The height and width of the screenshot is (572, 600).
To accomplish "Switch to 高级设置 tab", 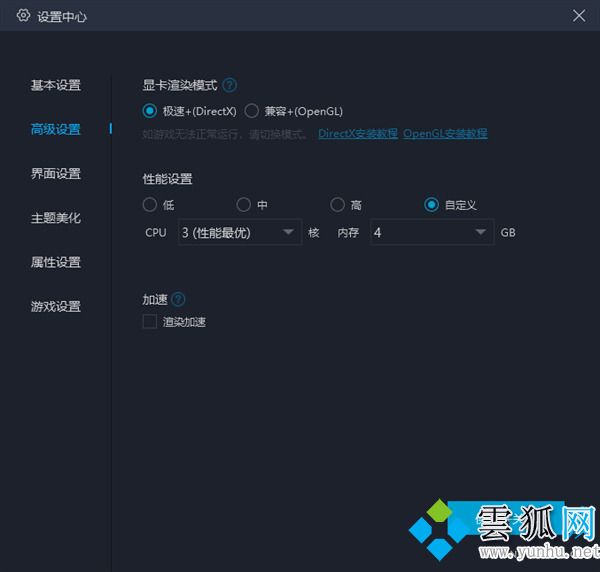I will point(56,129).
